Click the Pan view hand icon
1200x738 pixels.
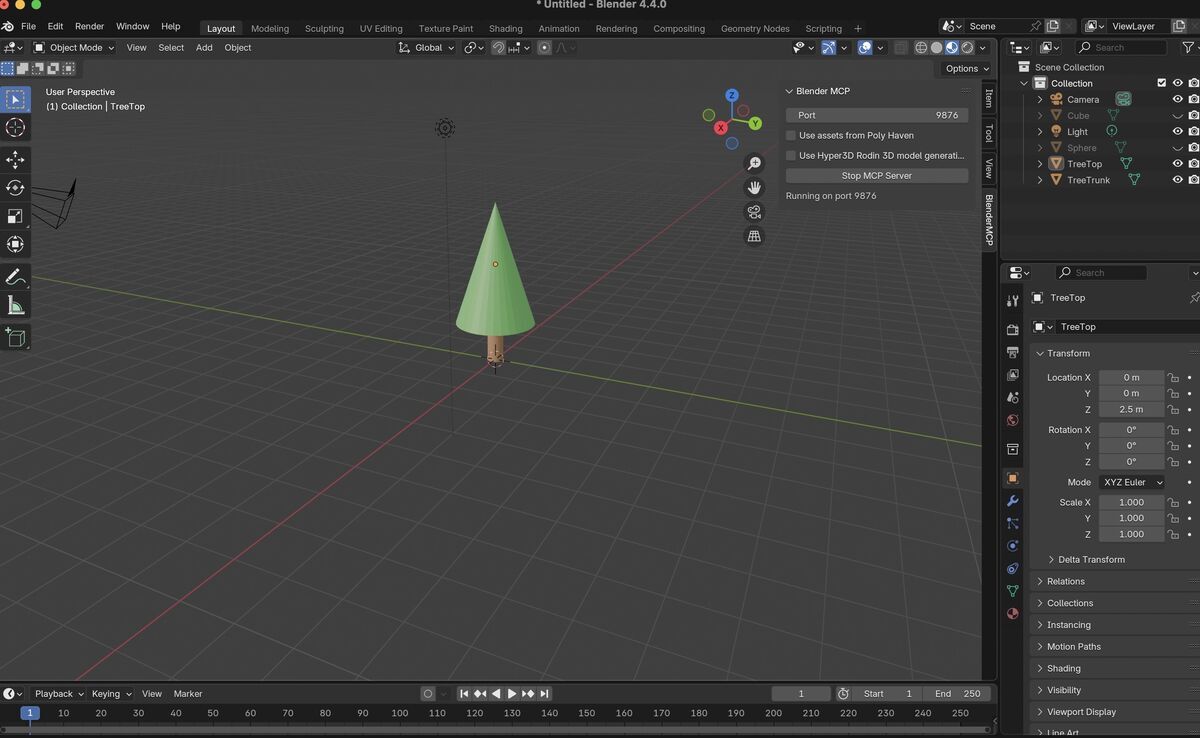pos(754,187)
